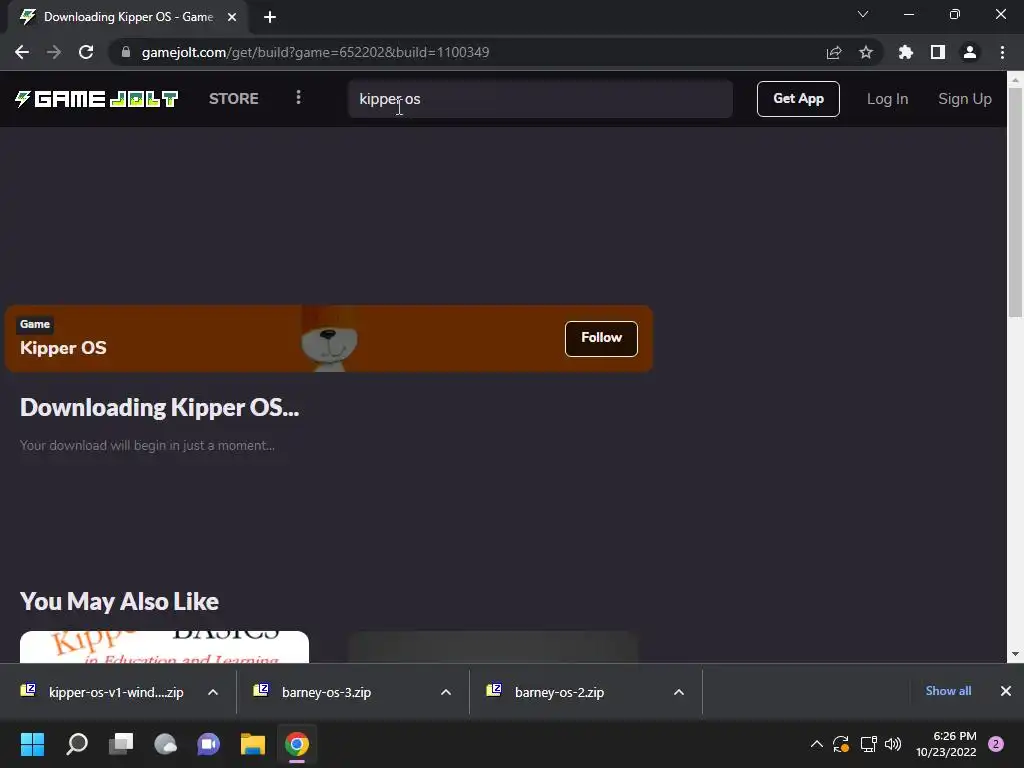Open the Kipper Basics recommended game thumbnail
The height and width of the screenshot is (768, 1024).
165,647
